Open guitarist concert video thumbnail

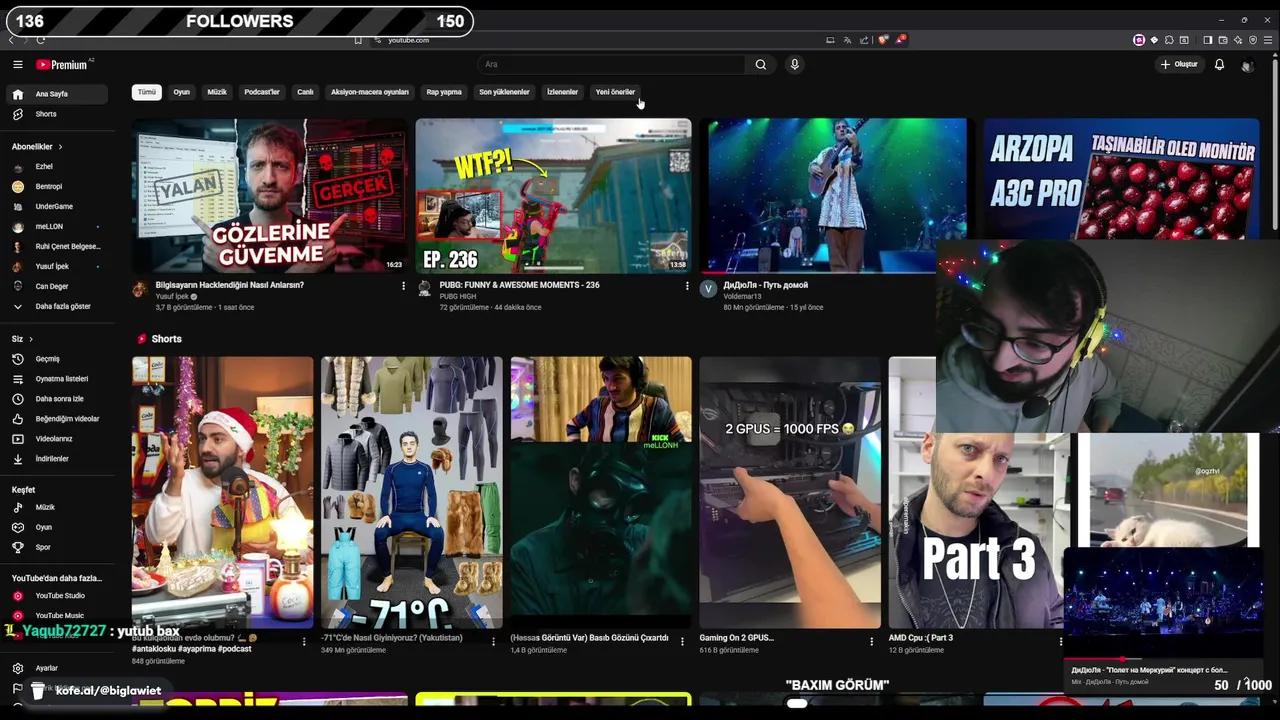pos(837,196)
